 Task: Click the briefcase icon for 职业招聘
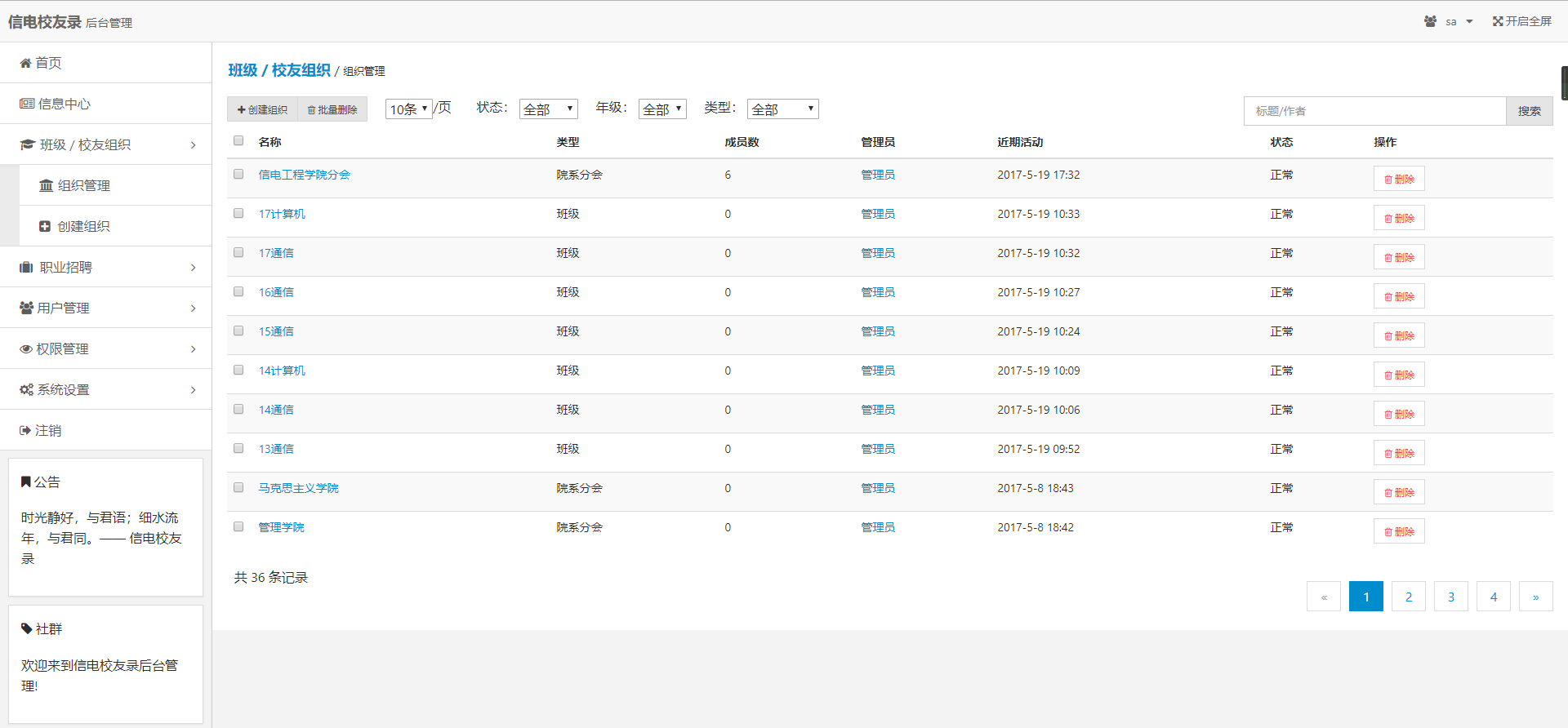(x=26, y=268)
